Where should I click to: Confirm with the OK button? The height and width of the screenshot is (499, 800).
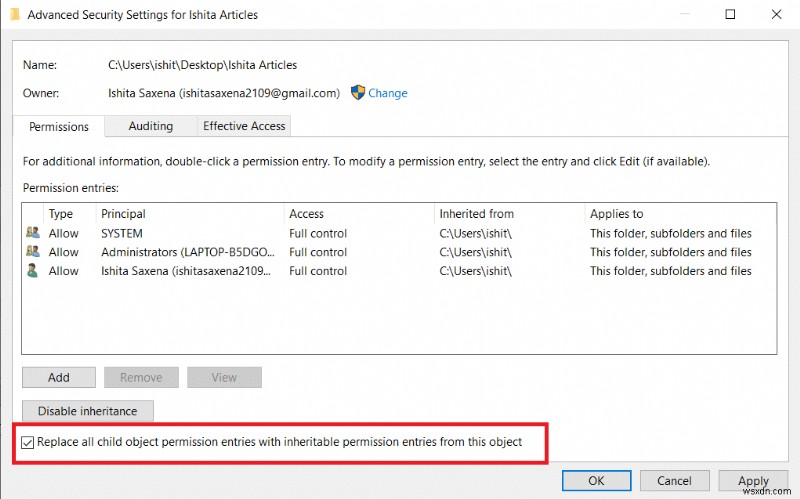click(596, 481)
